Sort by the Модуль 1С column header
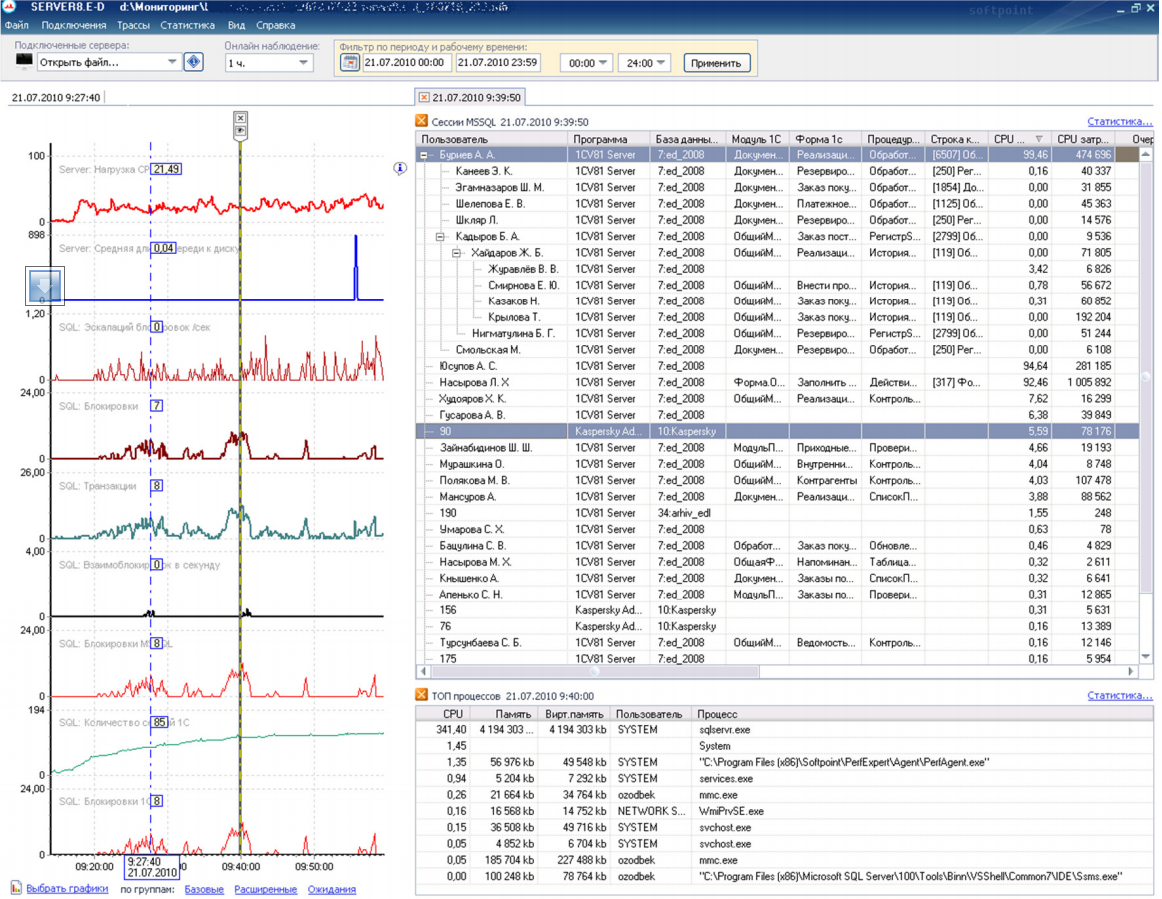The width and height of the screenshot is (1162, 899). pos(757,139)
